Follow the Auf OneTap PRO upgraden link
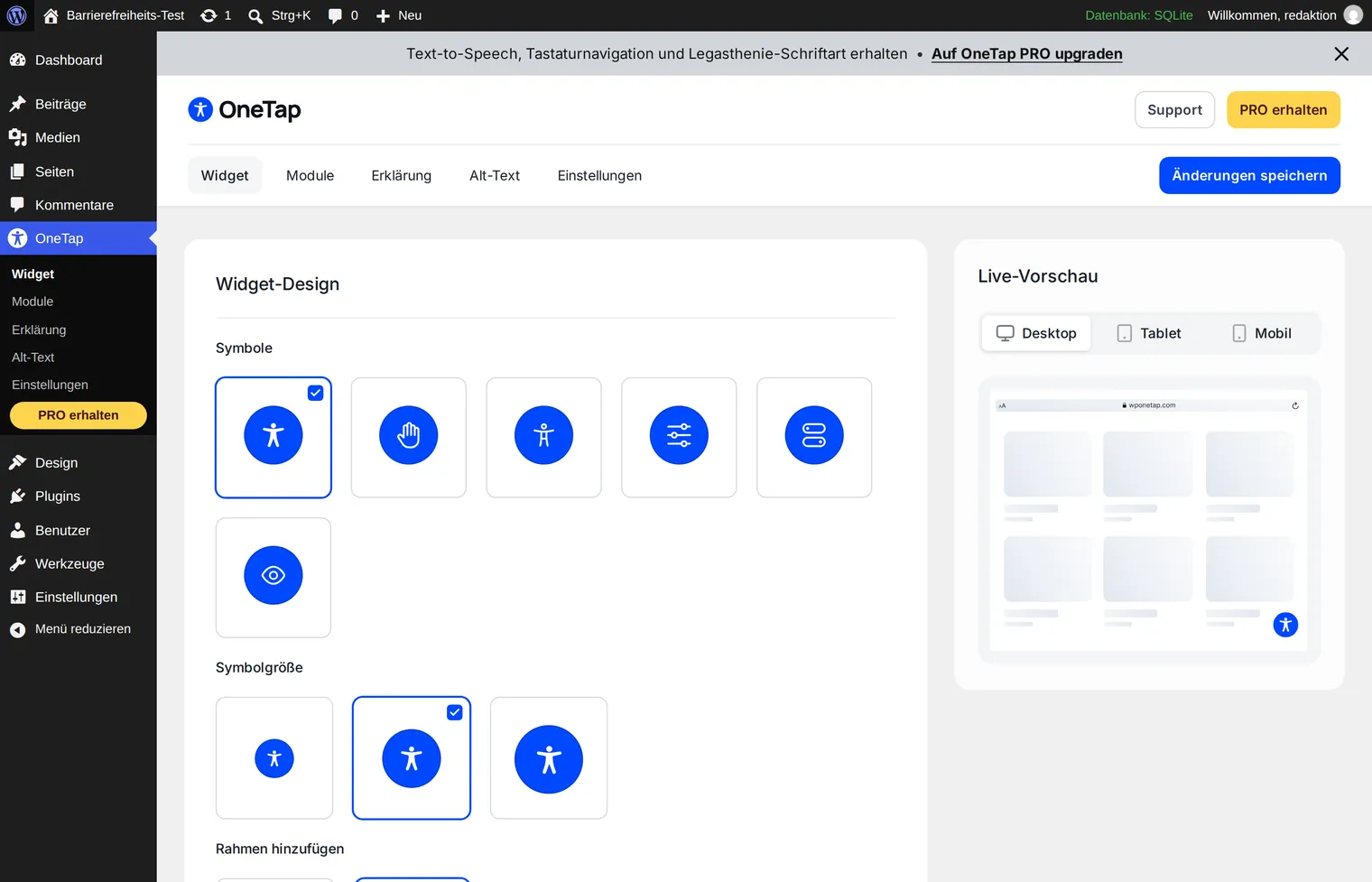The height and width of the screenshot is (882, 1372). pyautogui.click(x=1026, y=54)
